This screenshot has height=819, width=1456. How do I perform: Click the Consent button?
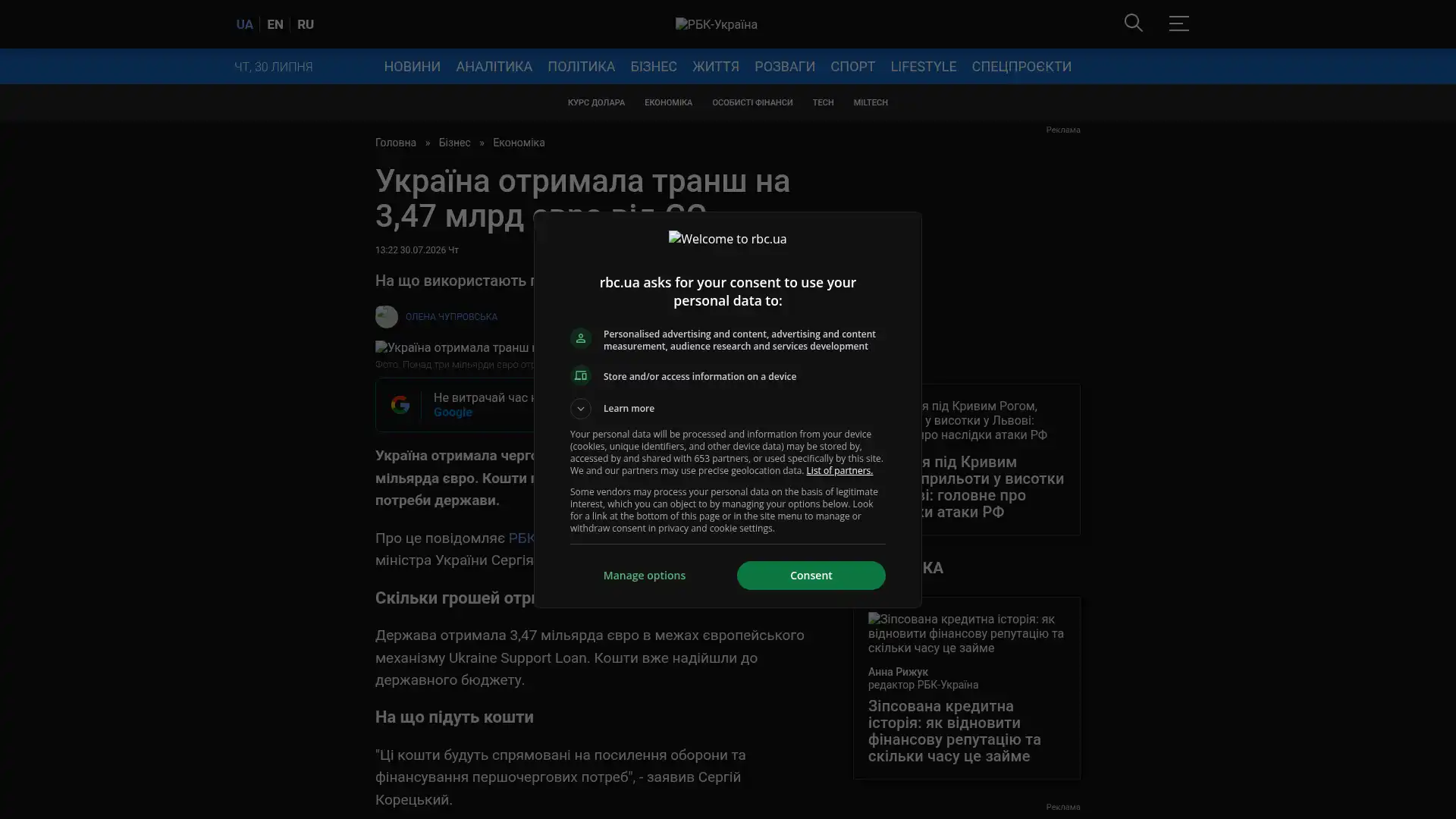tap(811, 576)
